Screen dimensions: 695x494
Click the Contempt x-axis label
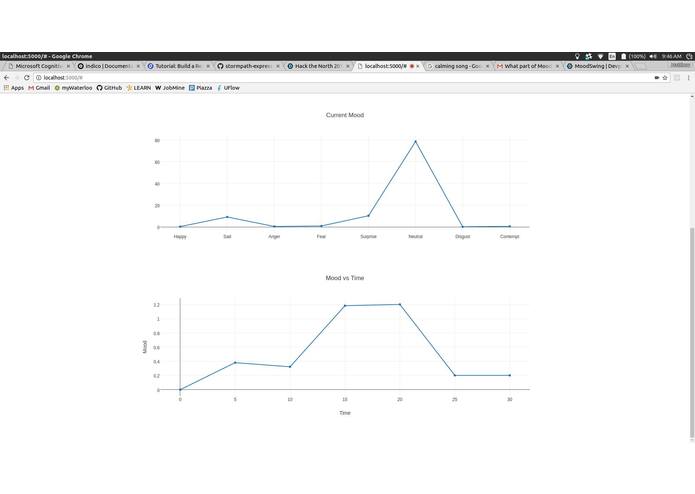coord(509,237)
